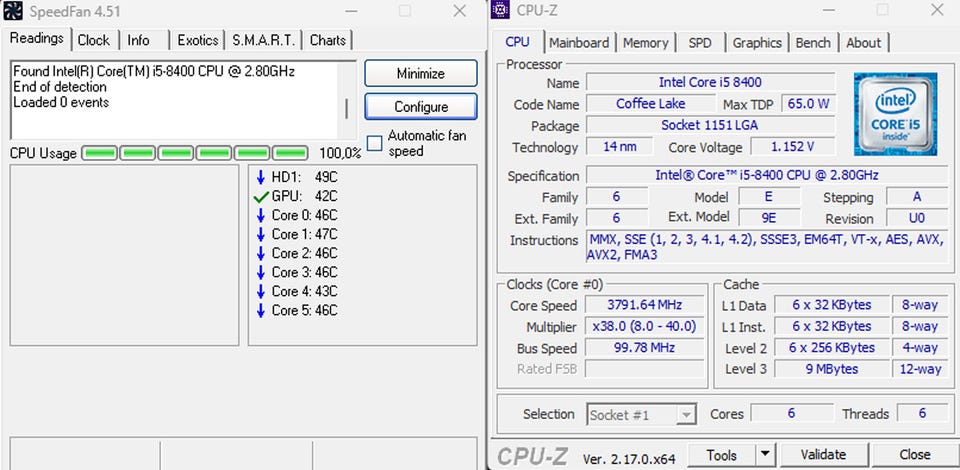This screenshot has height=470, width=960.
Task: Click the down arrow icon beside Core 3
Action: coord(260,272)
